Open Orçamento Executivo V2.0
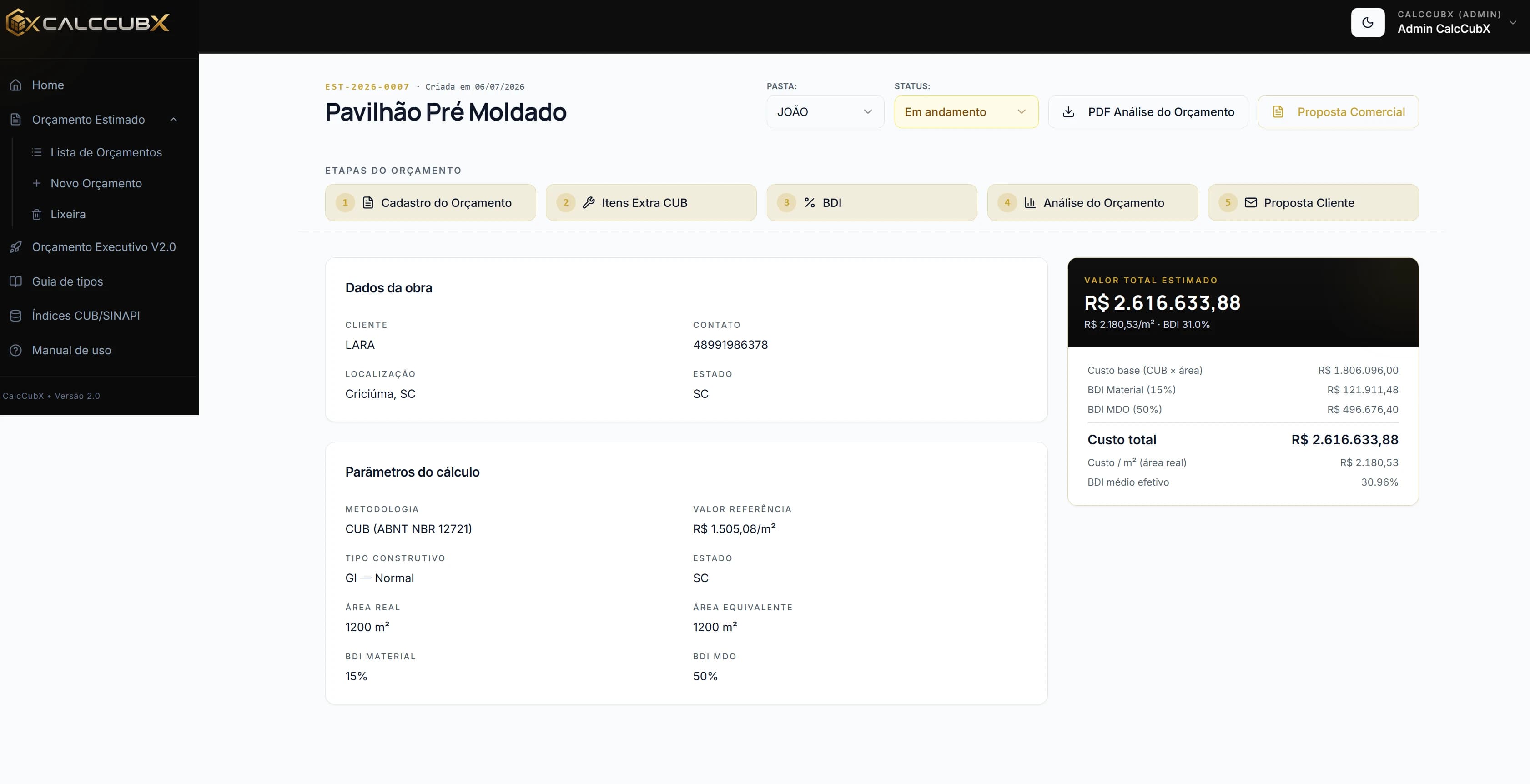Screen dimensions: 1530x784 pos(104,247)
